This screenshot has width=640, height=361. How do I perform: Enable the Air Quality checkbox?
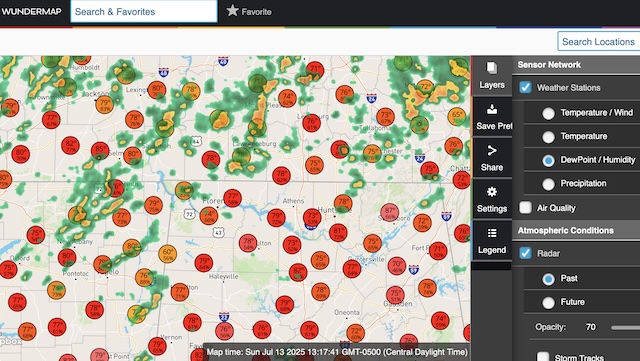525,207
